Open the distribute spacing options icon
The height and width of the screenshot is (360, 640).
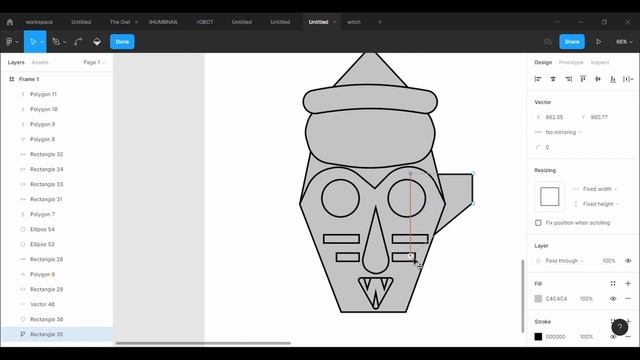coord(628,79)
